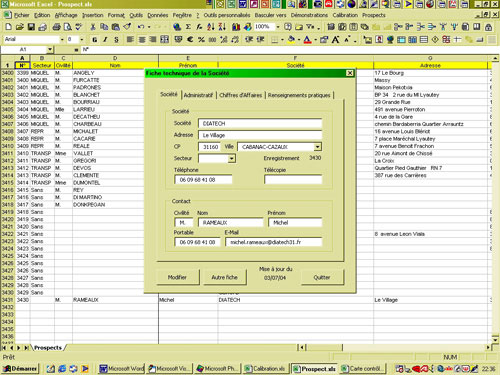Toggle Bold formatting
The image size is (500, 375).
(95, 40)
